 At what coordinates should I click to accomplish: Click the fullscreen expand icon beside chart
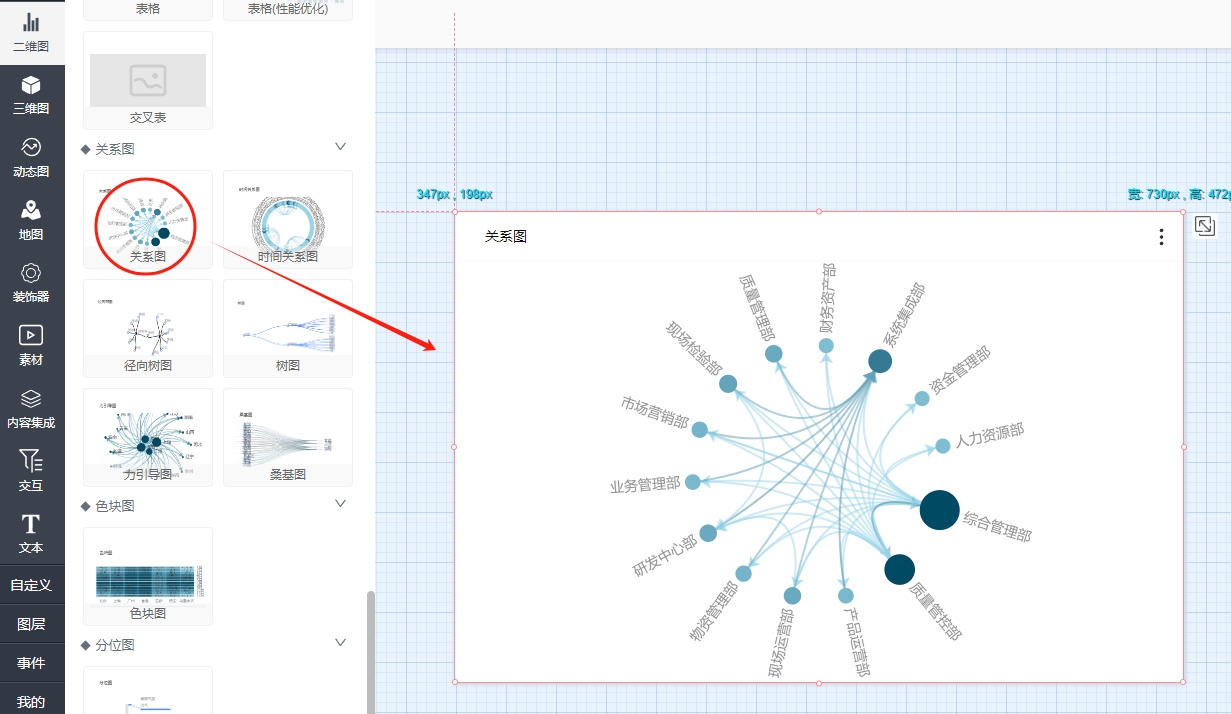1205,227
